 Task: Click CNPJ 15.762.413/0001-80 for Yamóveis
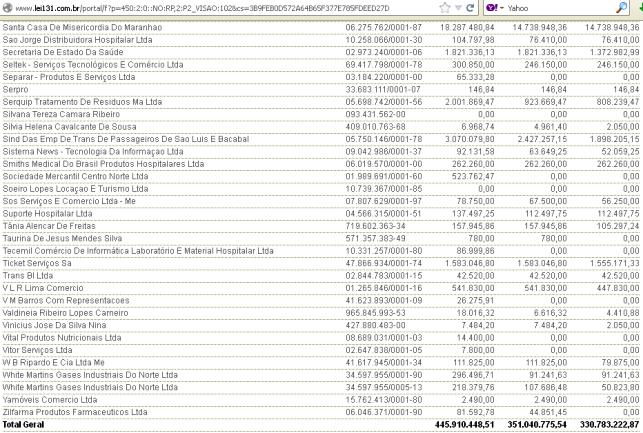pyautogui.click(x=383, y=399)
